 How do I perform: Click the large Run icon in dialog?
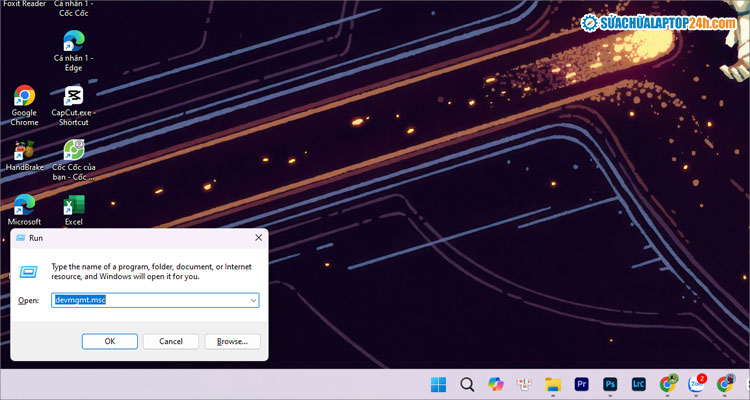(x=28, y=272)
